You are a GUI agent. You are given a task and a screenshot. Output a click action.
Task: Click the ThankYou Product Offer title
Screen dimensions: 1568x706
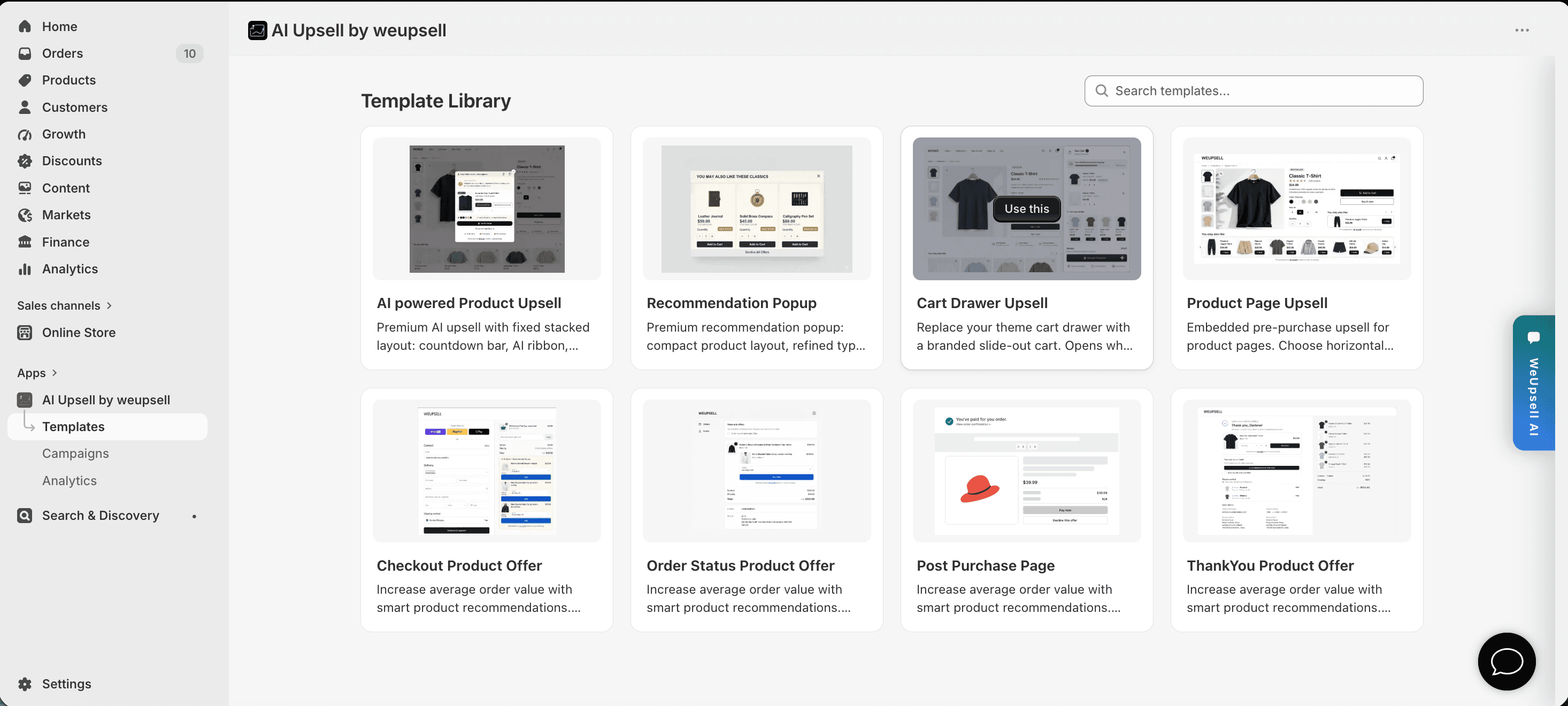pos(1270,565)
